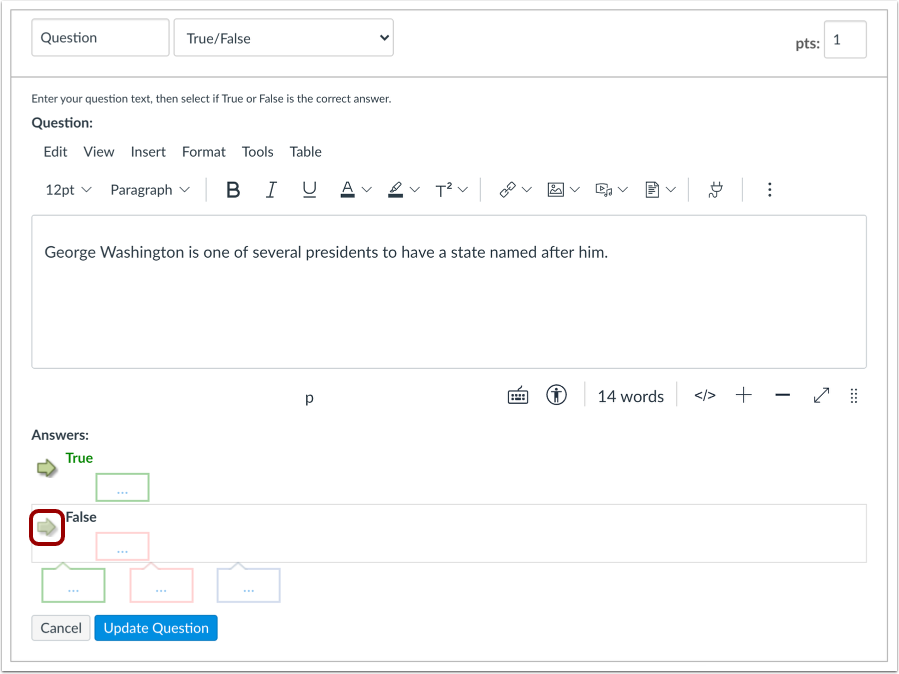899x674 pixels.
Task: Apply underline formatting
Action: click(x=309, y=190)
